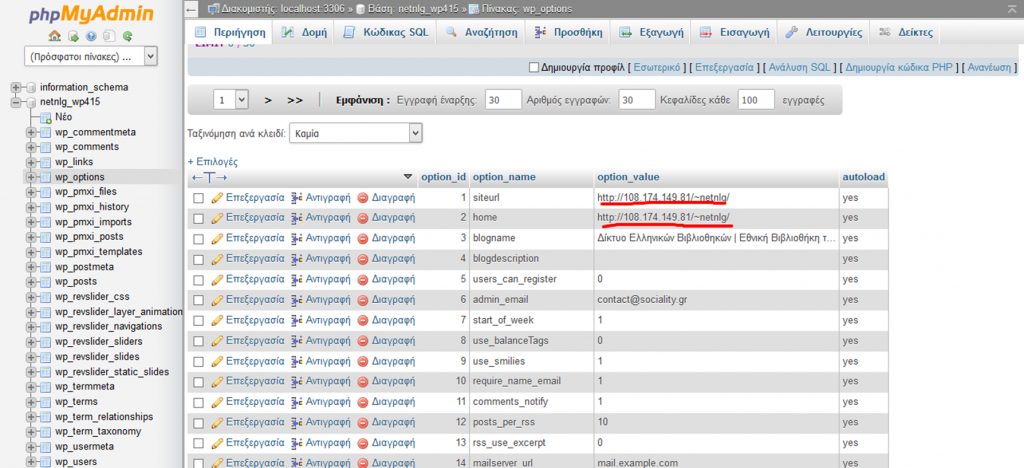Click the Εγγραφή έναρξης input field
Viewport: 1024px width, 468px height.
503,100
